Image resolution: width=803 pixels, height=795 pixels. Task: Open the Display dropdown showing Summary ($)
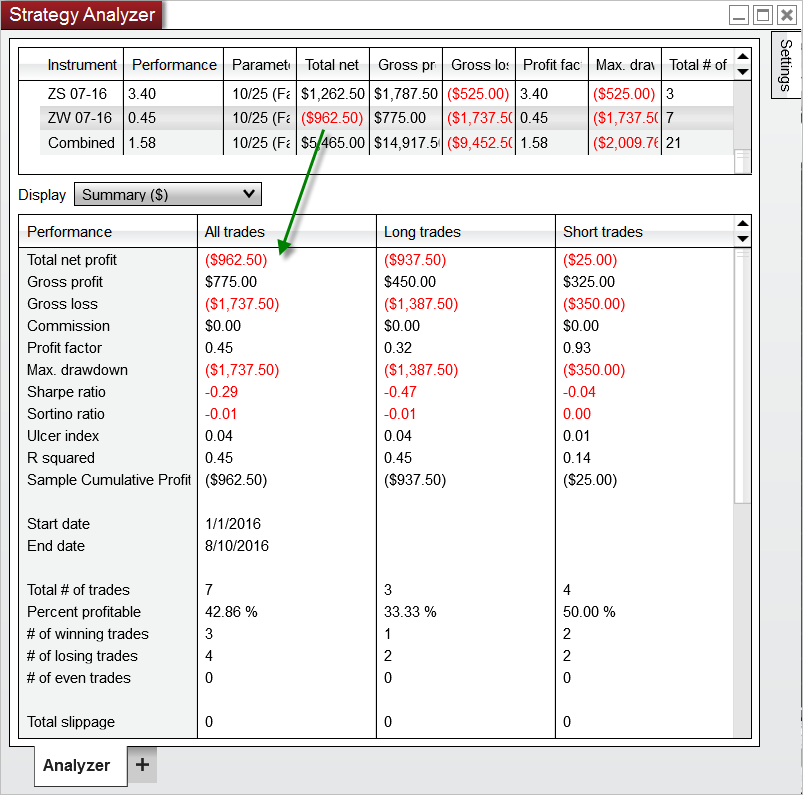click(x=167, y=194)
